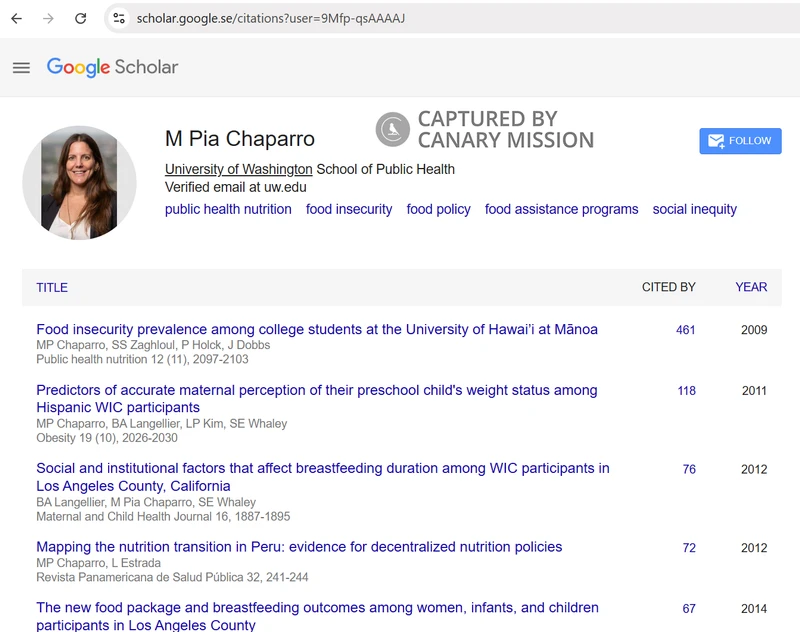Reload the page with refresh icon
Screen dimensions: 800x632
81,18
